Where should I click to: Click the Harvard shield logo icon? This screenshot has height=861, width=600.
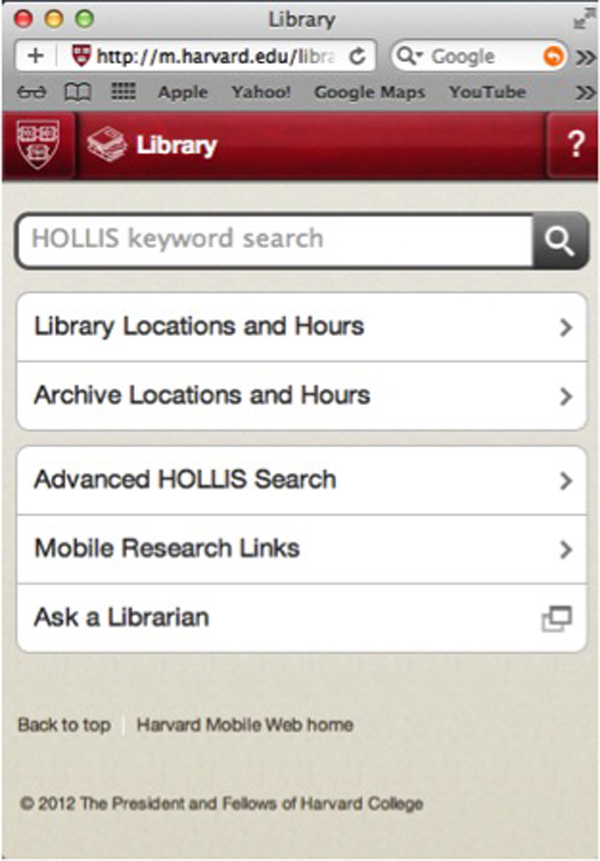pyautogui.click(x=37, y=144)
